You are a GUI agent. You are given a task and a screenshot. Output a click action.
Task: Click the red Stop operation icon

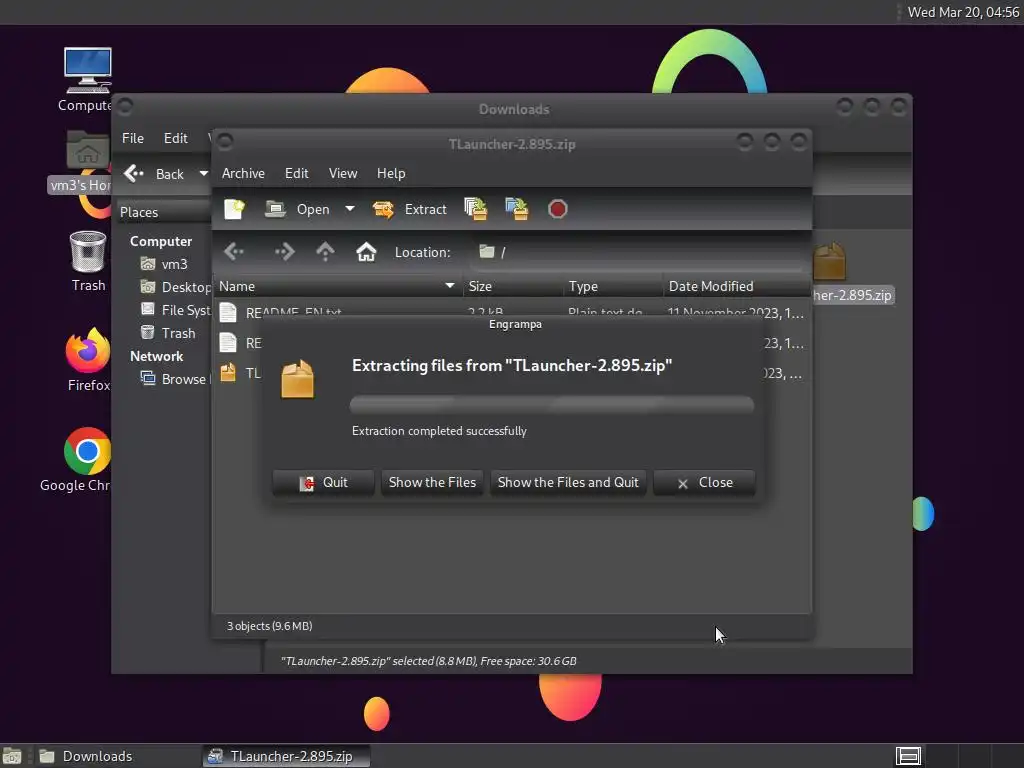557,209
